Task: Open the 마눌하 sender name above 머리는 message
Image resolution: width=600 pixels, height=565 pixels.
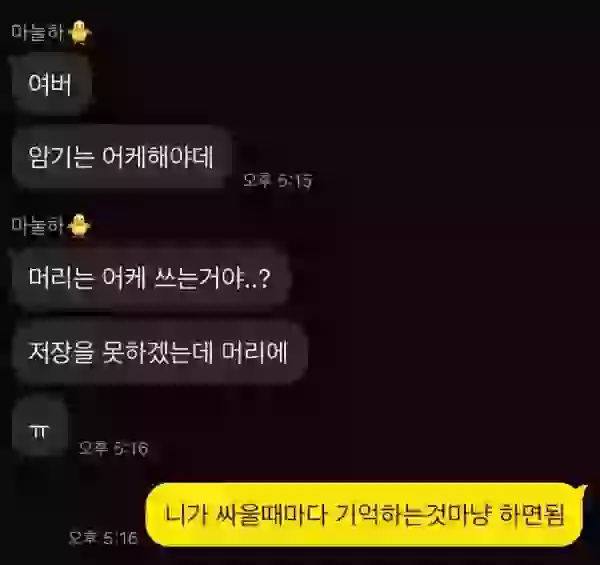Action: point(38,225)
